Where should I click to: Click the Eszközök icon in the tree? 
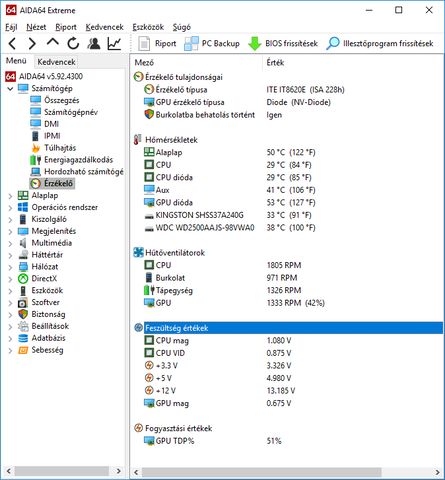[x=23, y=291]
